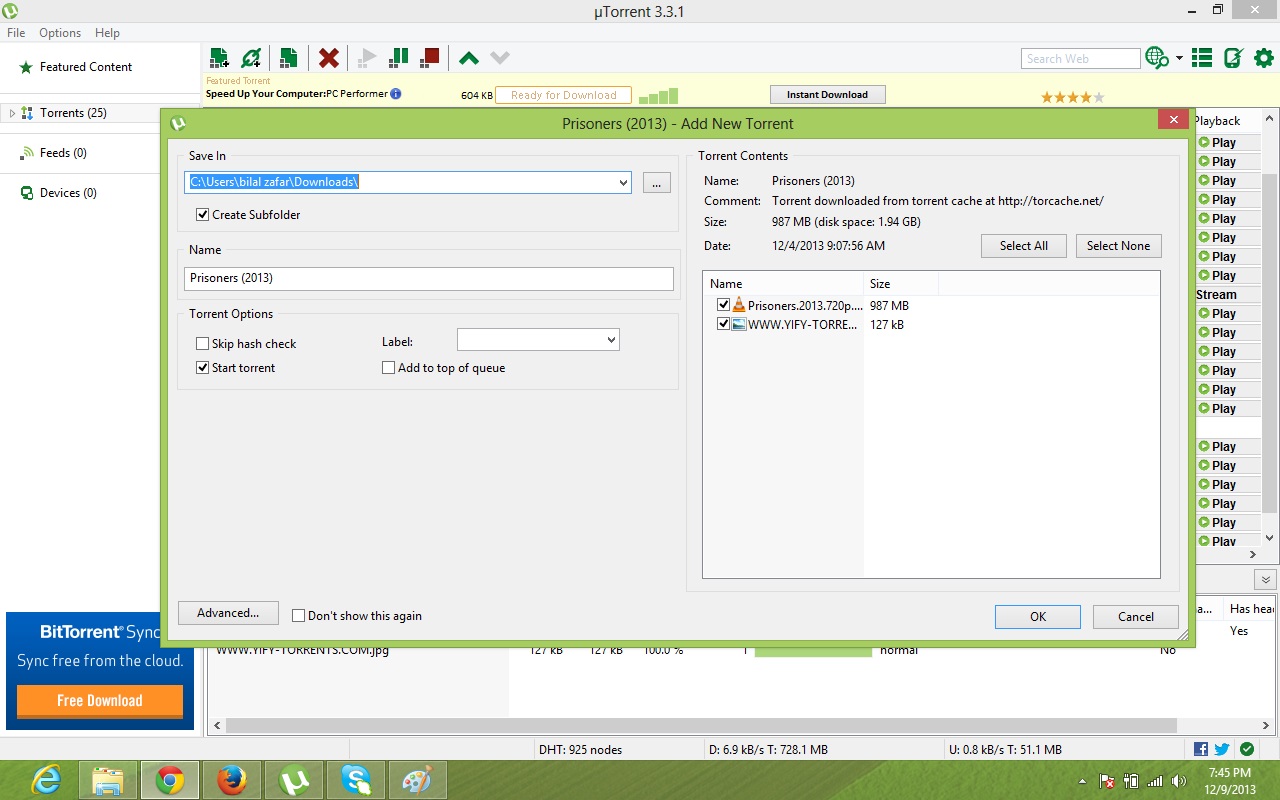The height and width of the screenshot is (800, 1280).
Task: Click the Featured Content star icon
Action: [26, 67]
